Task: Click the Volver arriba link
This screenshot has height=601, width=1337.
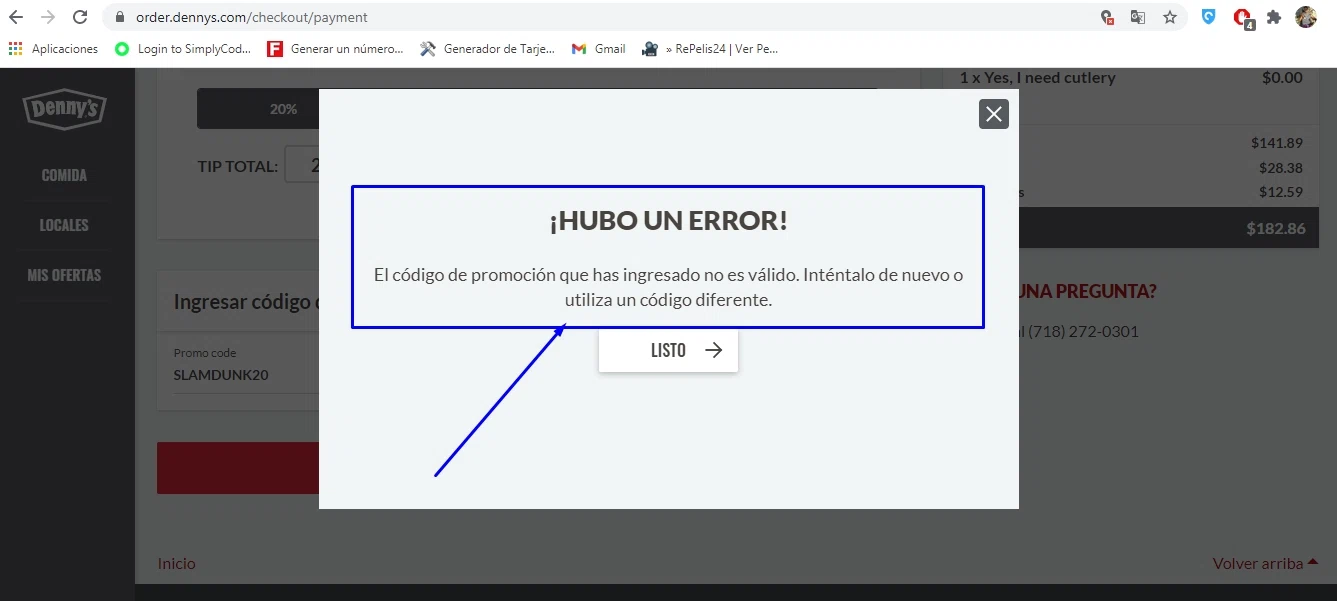Action: coord(1265,563)
